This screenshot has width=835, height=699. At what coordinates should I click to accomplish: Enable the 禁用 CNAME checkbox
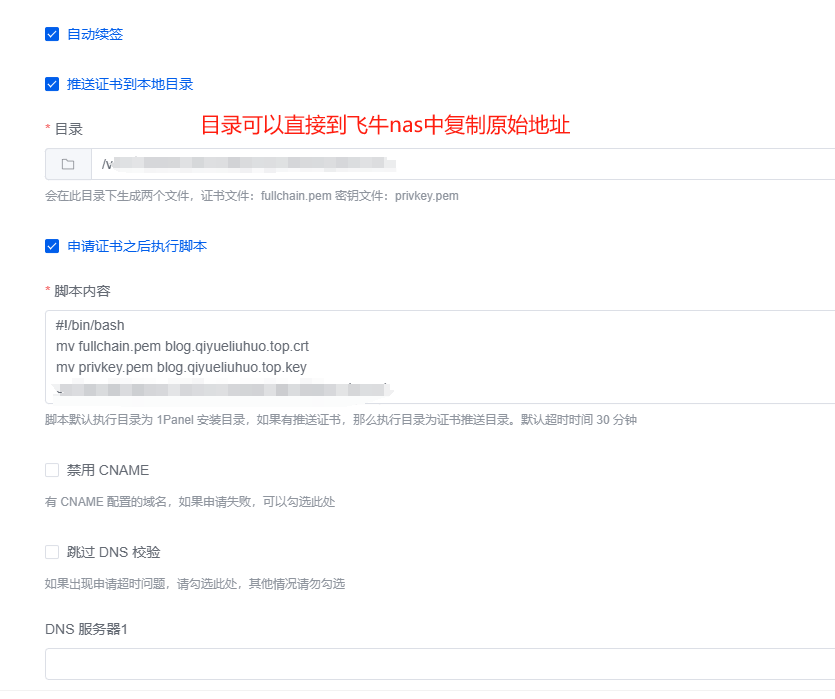pos(52,470)
